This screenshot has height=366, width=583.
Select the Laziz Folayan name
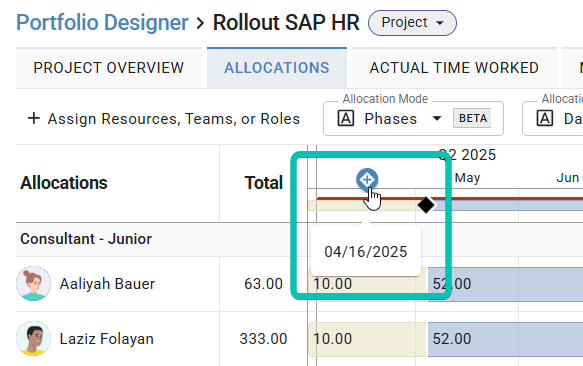point(106,339)
